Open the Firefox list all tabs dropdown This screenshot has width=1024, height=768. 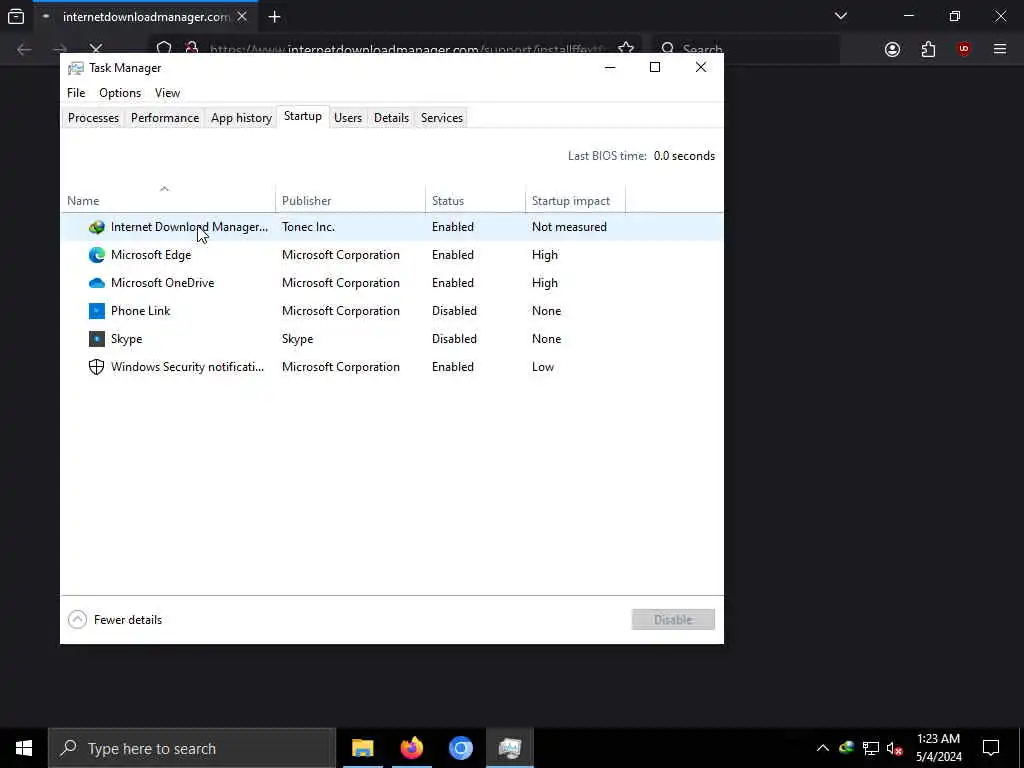[840, 16]
